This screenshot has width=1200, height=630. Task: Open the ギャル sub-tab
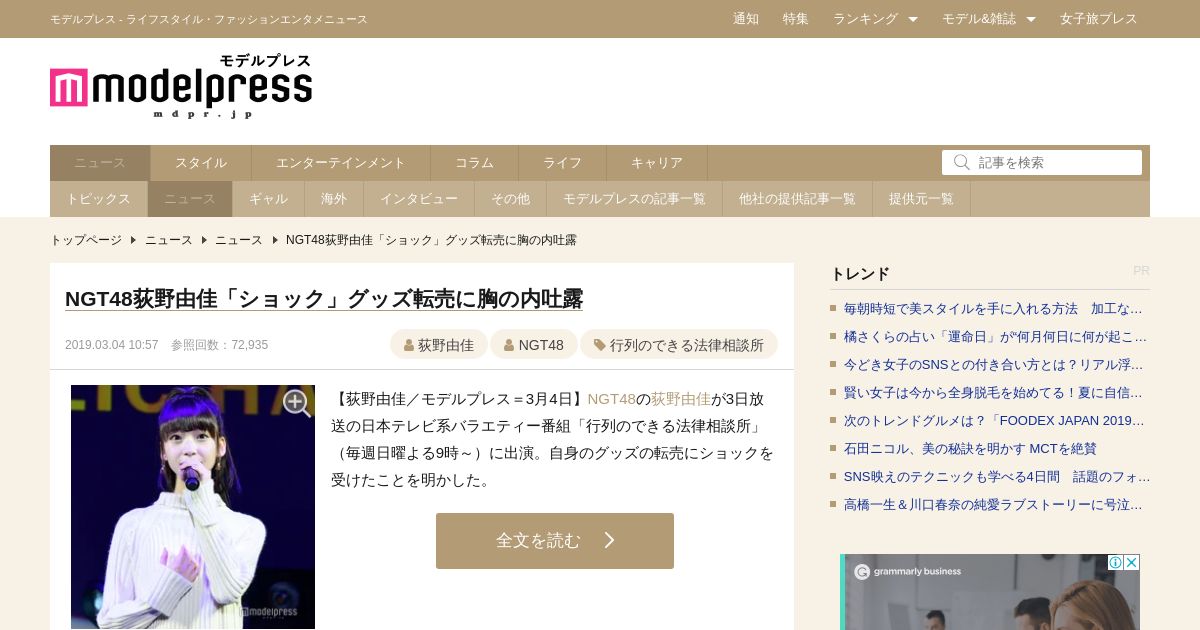click(x=268, y=199)
